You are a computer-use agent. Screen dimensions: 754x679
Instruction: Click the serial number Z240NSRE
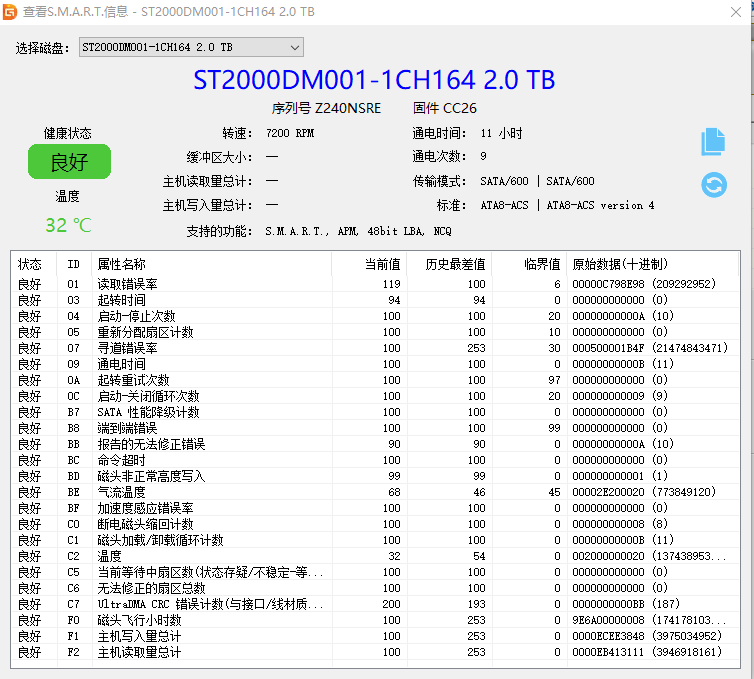[348, 108]
